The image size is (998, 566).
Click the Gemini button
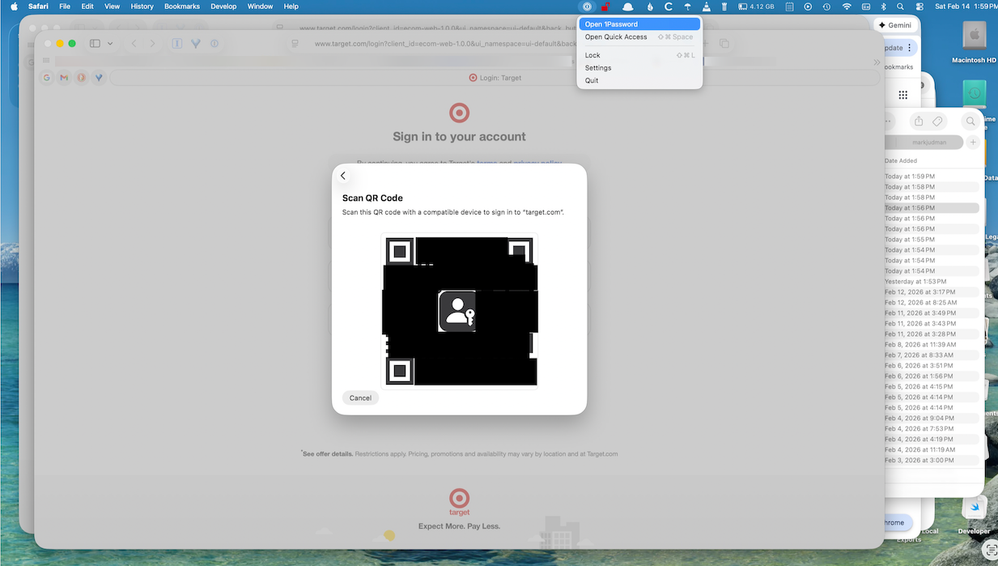tap(897, 25)
